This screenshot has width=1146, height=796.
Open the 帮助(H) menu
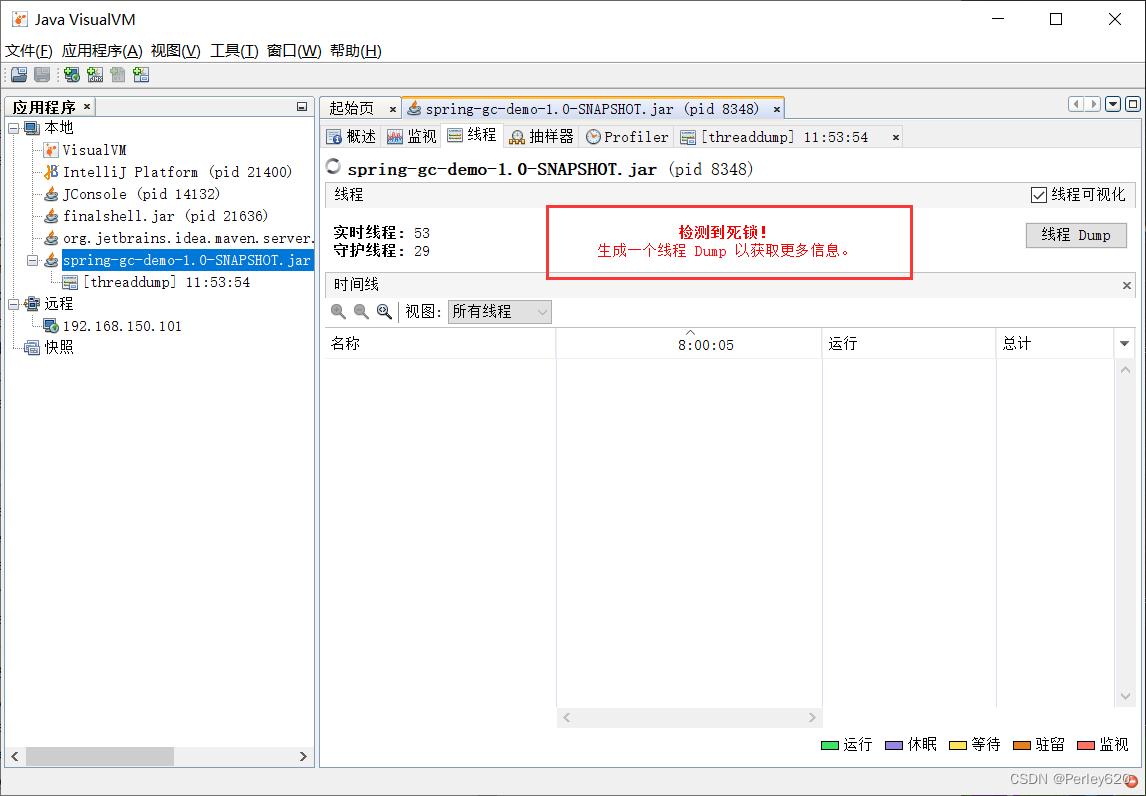pos(356,50)
